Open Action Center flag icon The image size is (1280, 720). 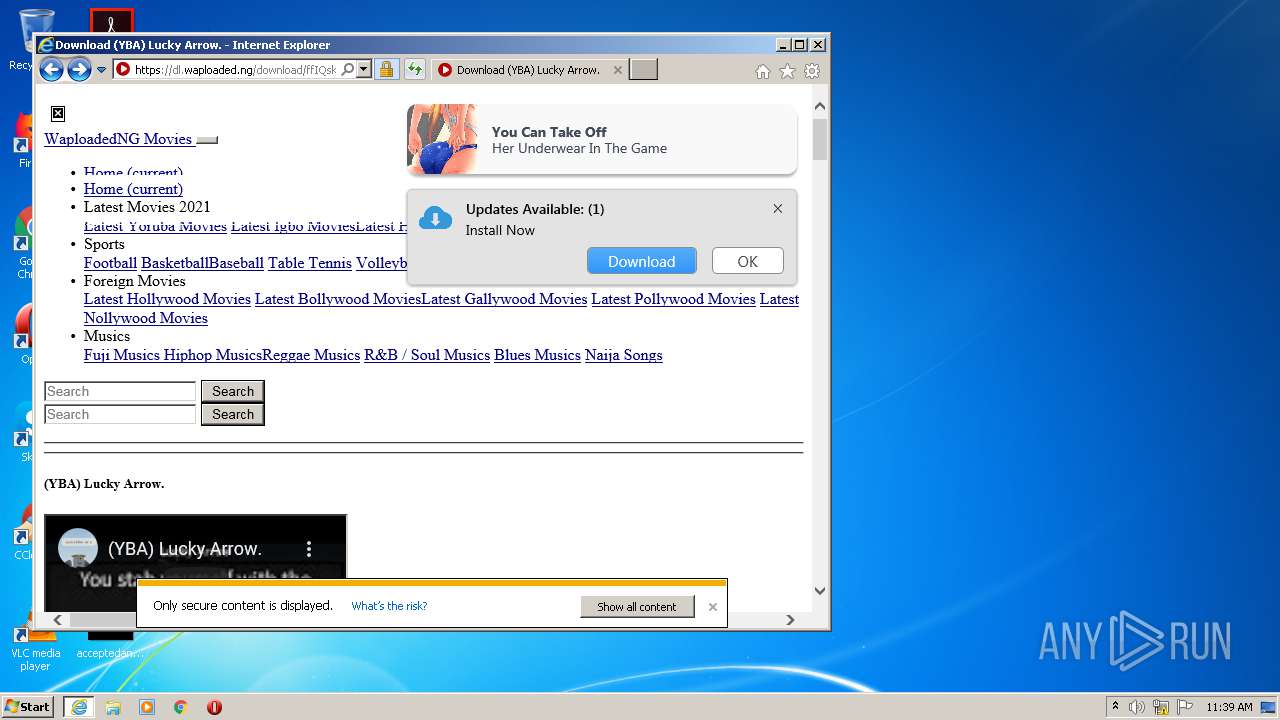1184,707
